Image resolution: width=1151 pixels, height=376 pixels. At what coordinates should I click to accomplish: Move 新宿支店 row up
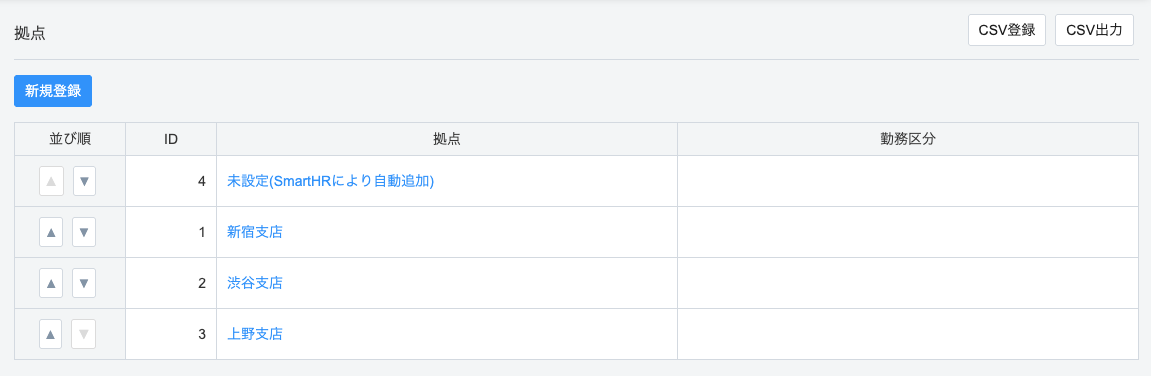(x=51, y=232)
